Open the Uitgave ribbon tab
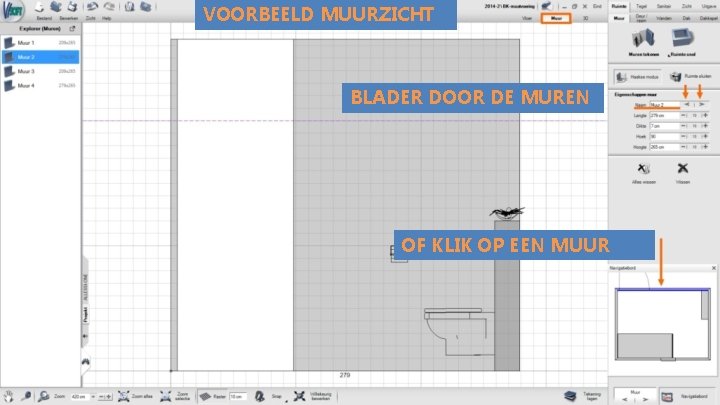The image size is (720, 405). pos(709,6)
